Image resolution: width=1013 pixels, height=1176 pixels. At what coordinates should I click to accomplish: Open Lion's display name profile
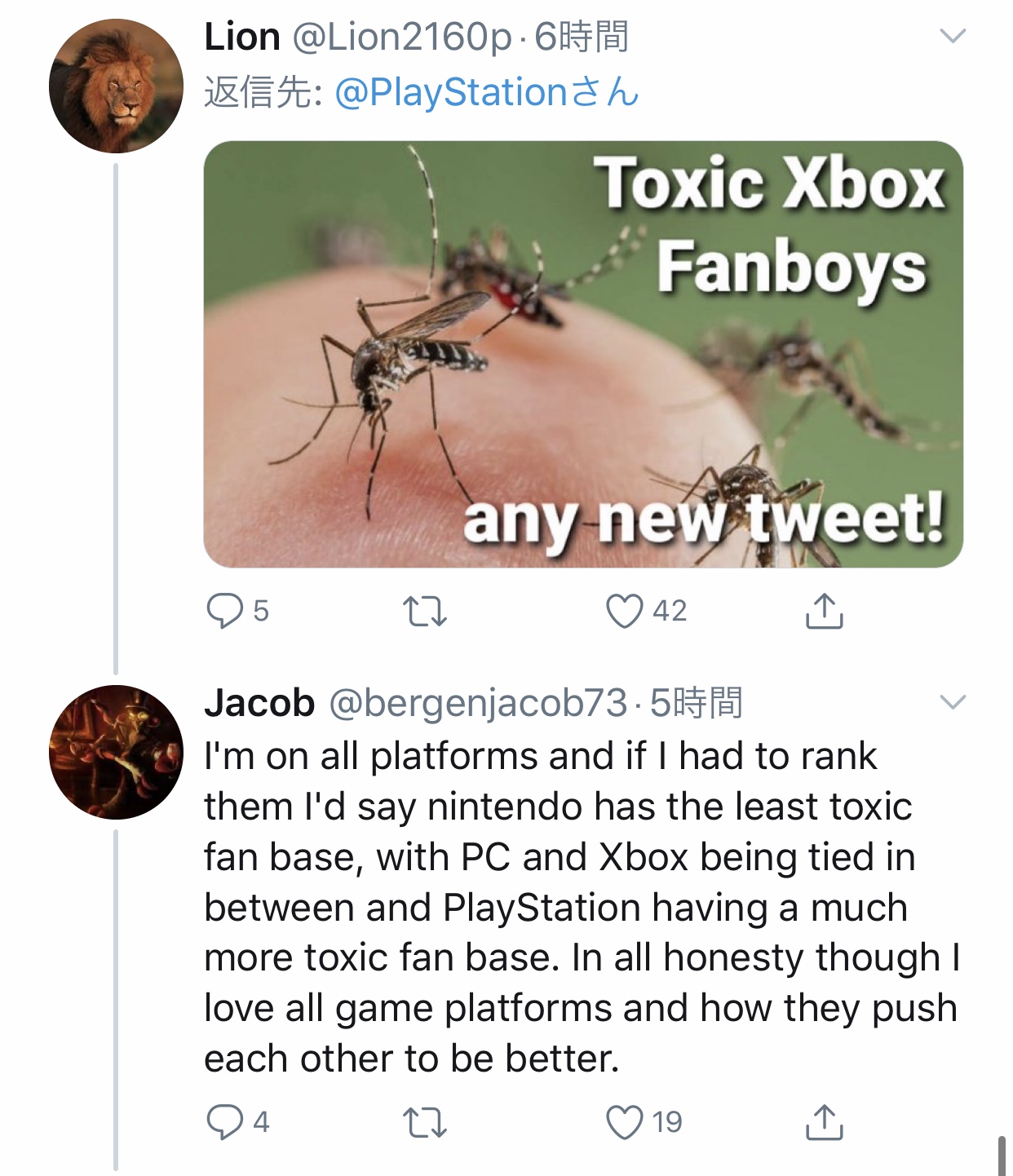point(242,37)
